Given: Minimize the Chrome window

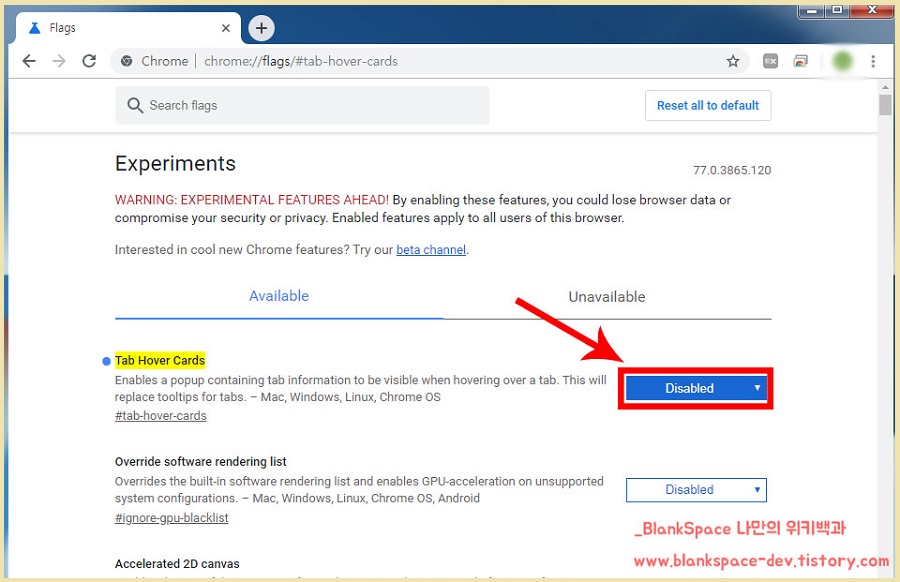Looking at the screenshot, I should [x=812, y=10].
